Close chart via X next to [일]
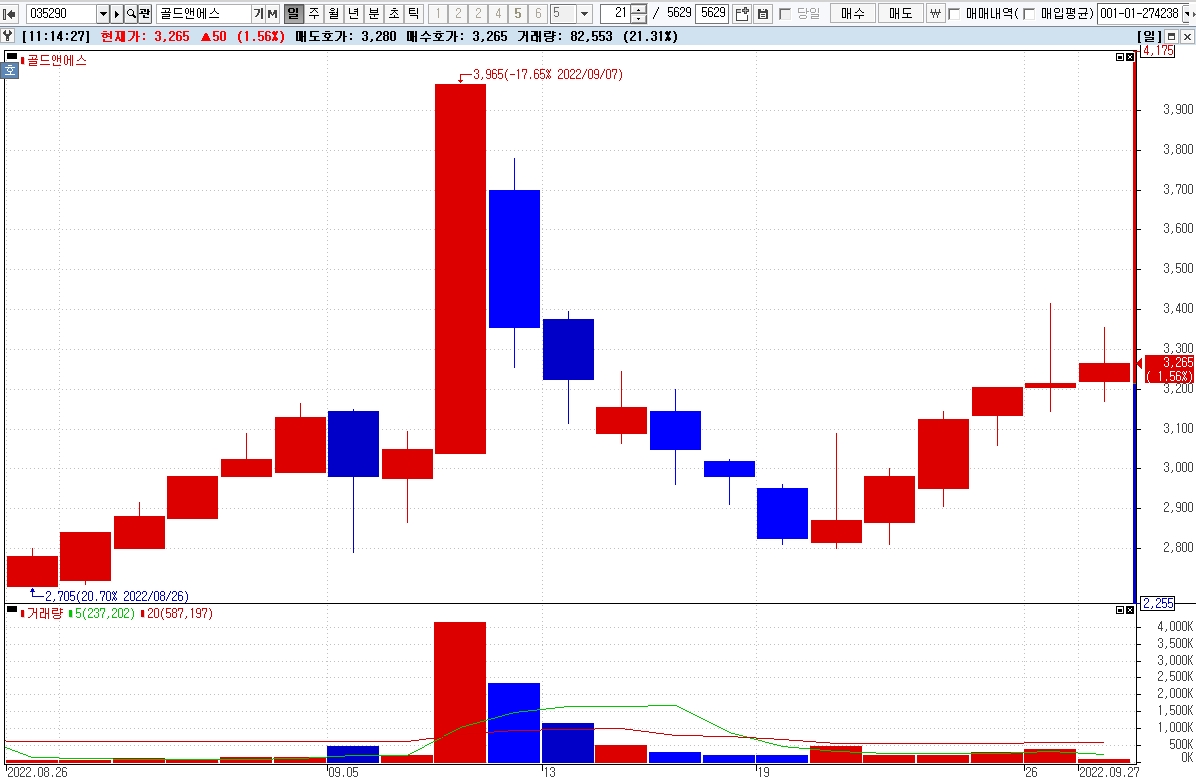The image size is (1196, 777). click(x=1187, y=37)
